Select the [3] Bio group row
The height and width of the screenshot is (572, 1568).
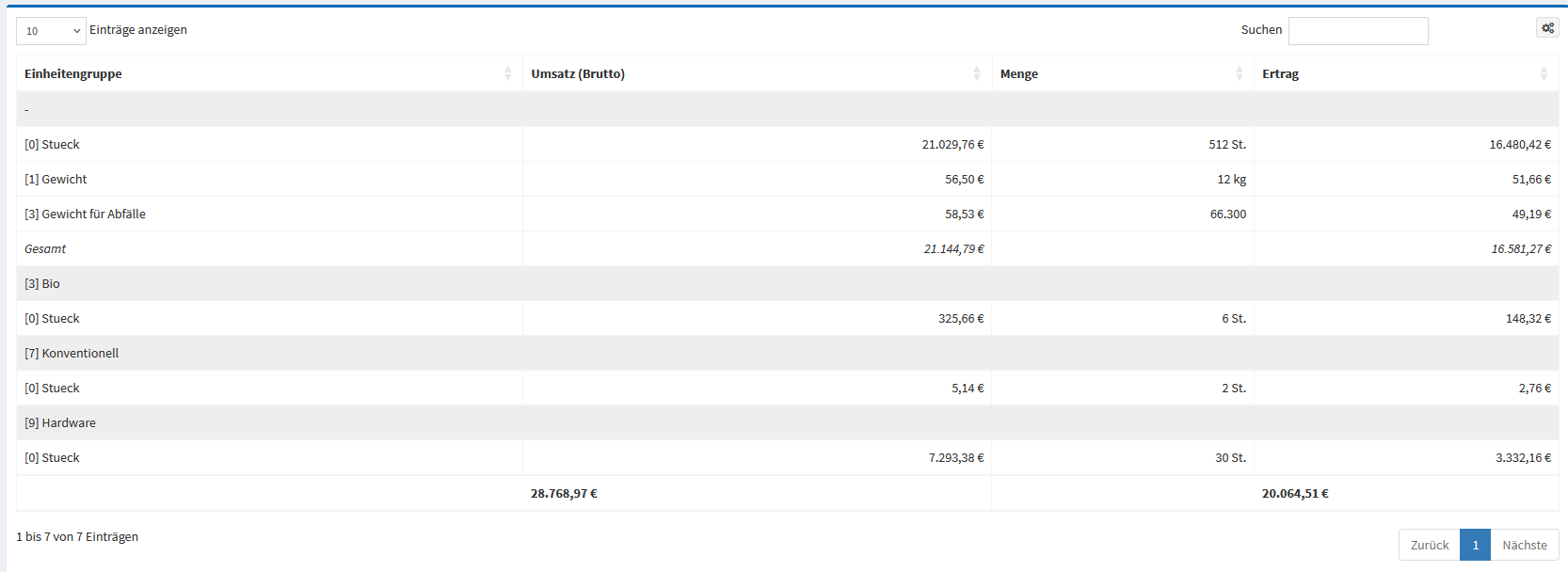(x=42, y=283)
